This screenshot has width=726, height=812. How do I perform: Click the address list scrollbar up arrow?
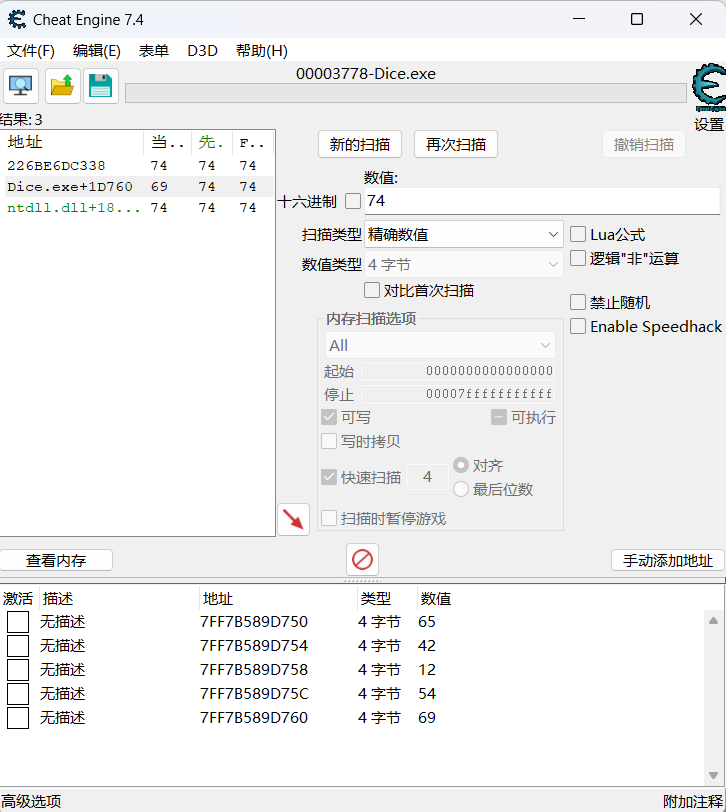714,620
